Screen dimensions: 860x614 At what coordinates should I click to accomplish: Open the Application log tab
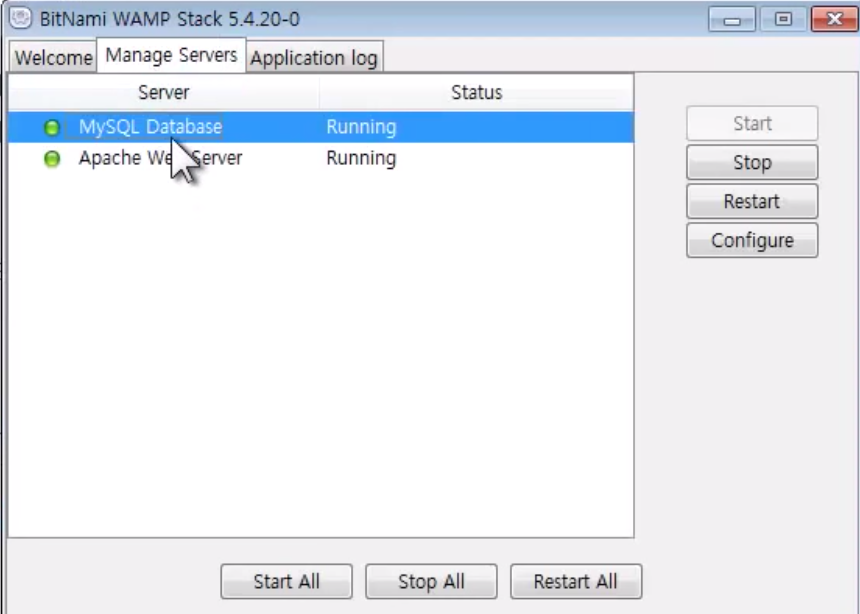click(314, 57)
